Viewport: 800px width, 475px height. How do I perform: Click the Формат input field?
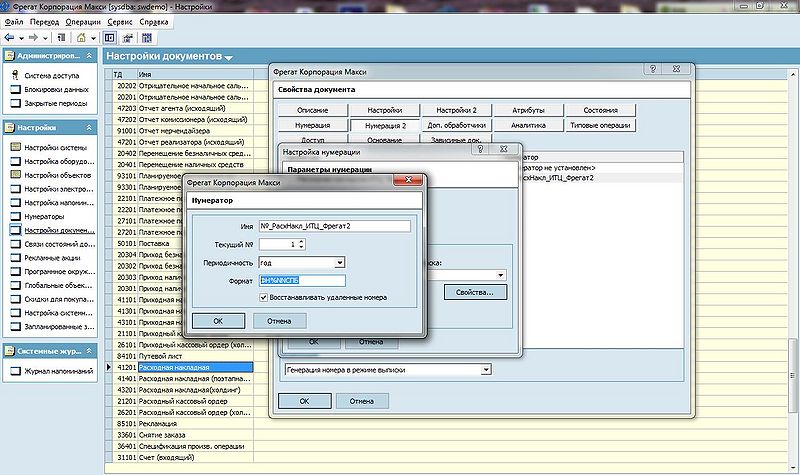[302, 280]
